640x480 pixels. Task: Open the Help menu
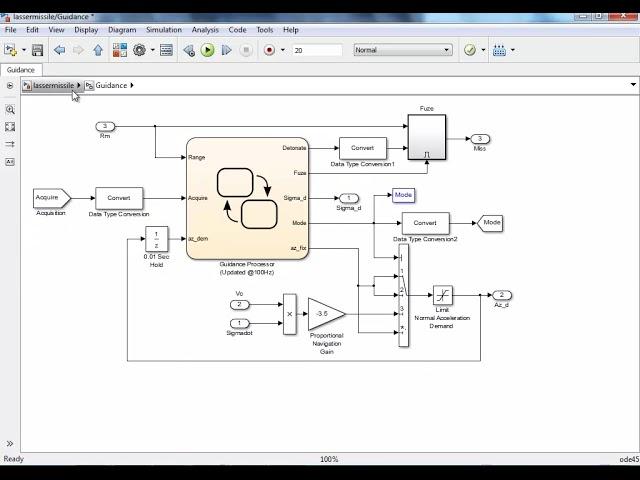coord(291,30)
